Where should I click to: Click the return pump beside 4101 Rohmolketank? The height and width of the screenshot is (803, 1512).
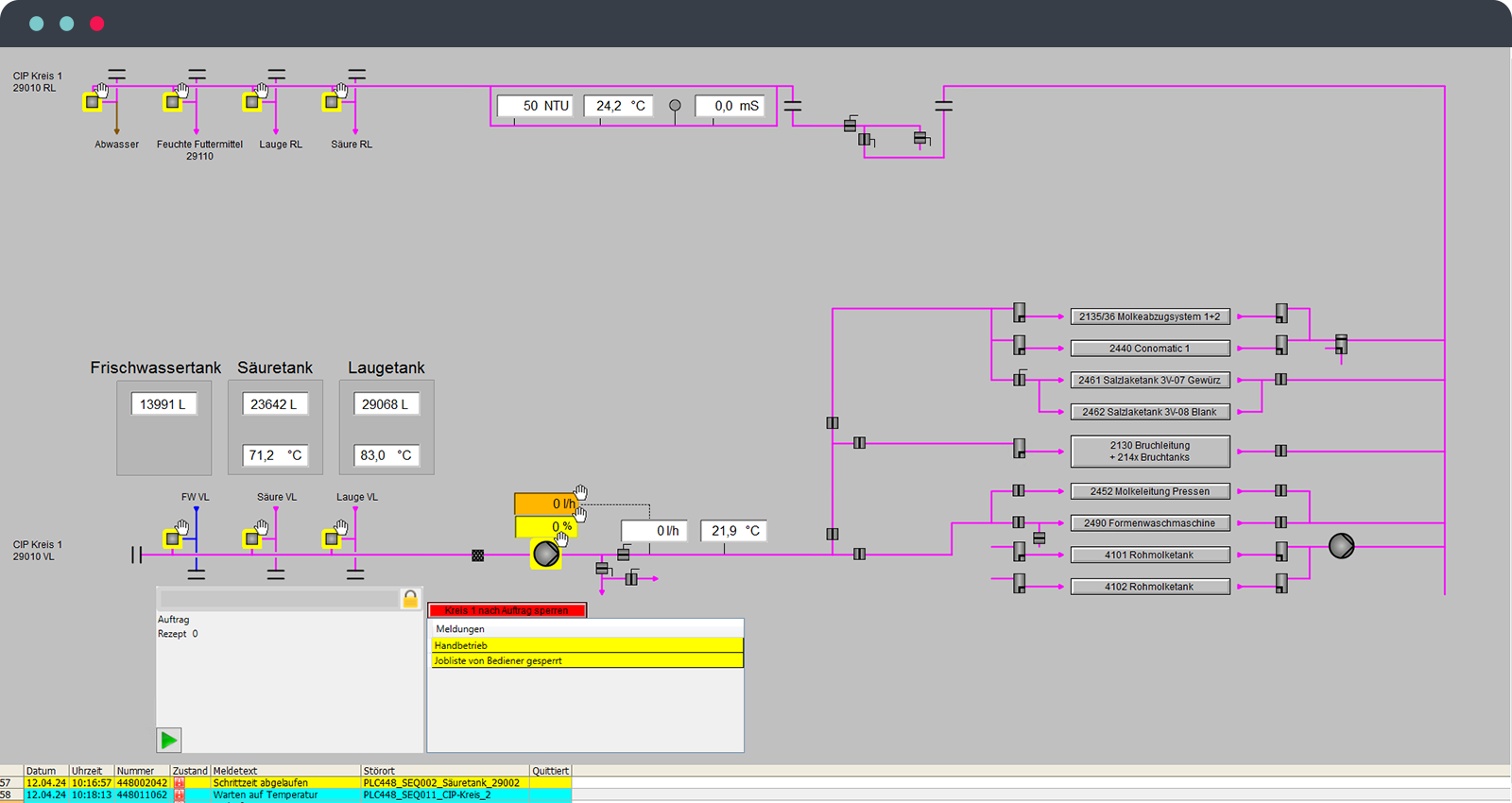1341,546
